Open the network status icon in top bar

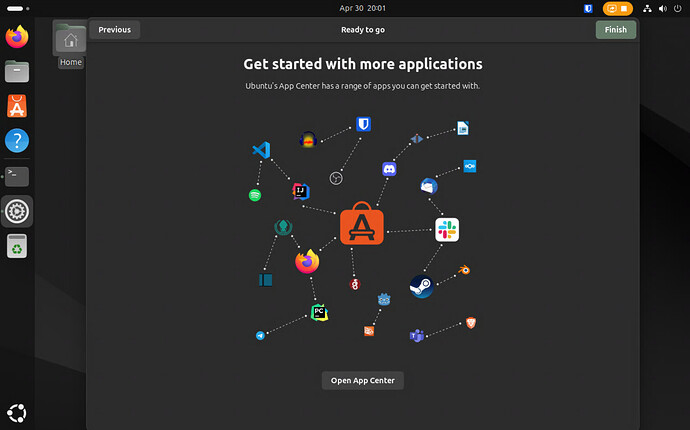point(647,8)
